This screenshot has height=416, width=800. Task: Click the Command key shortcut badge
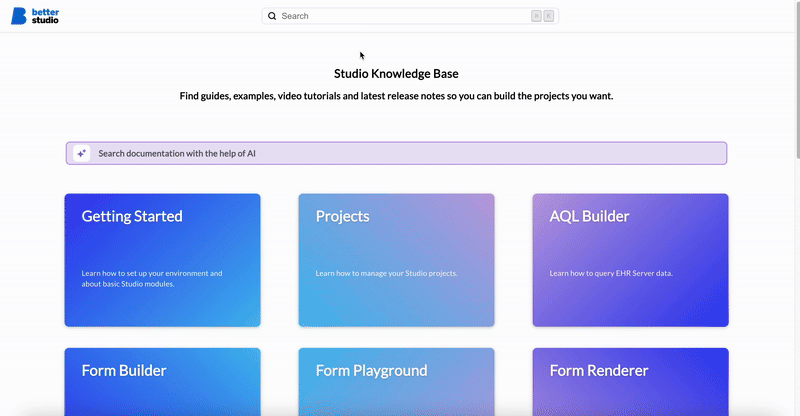[x=537, y=16]
